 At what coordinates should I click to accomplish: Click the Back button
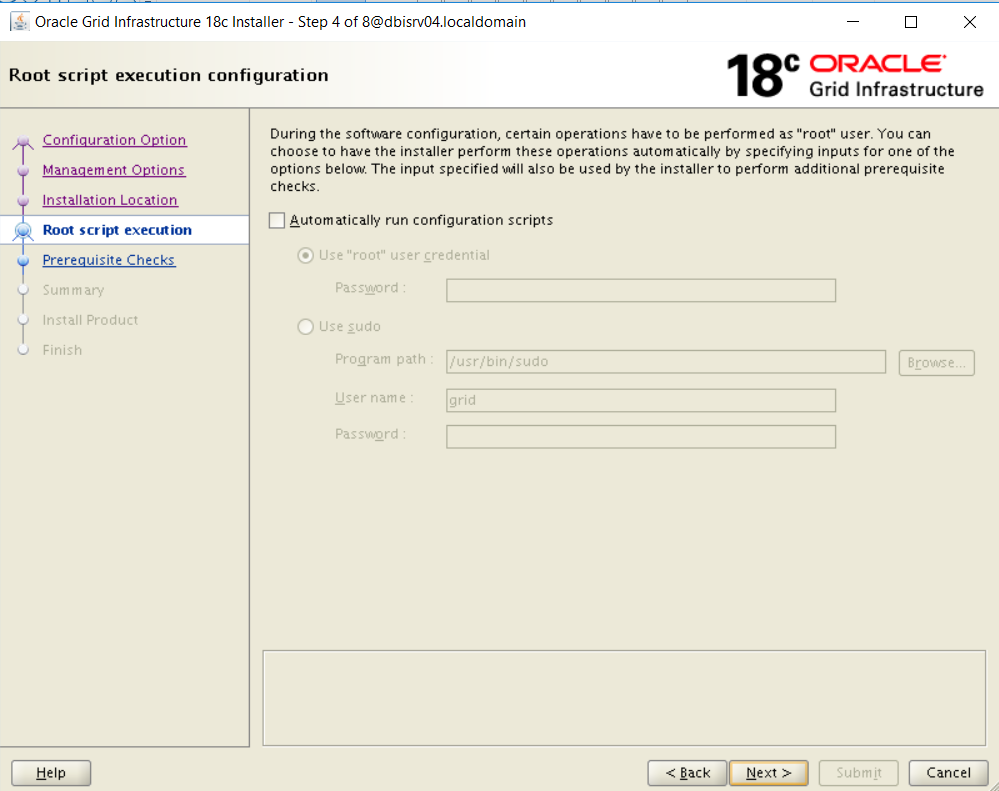tap(687, 773)
